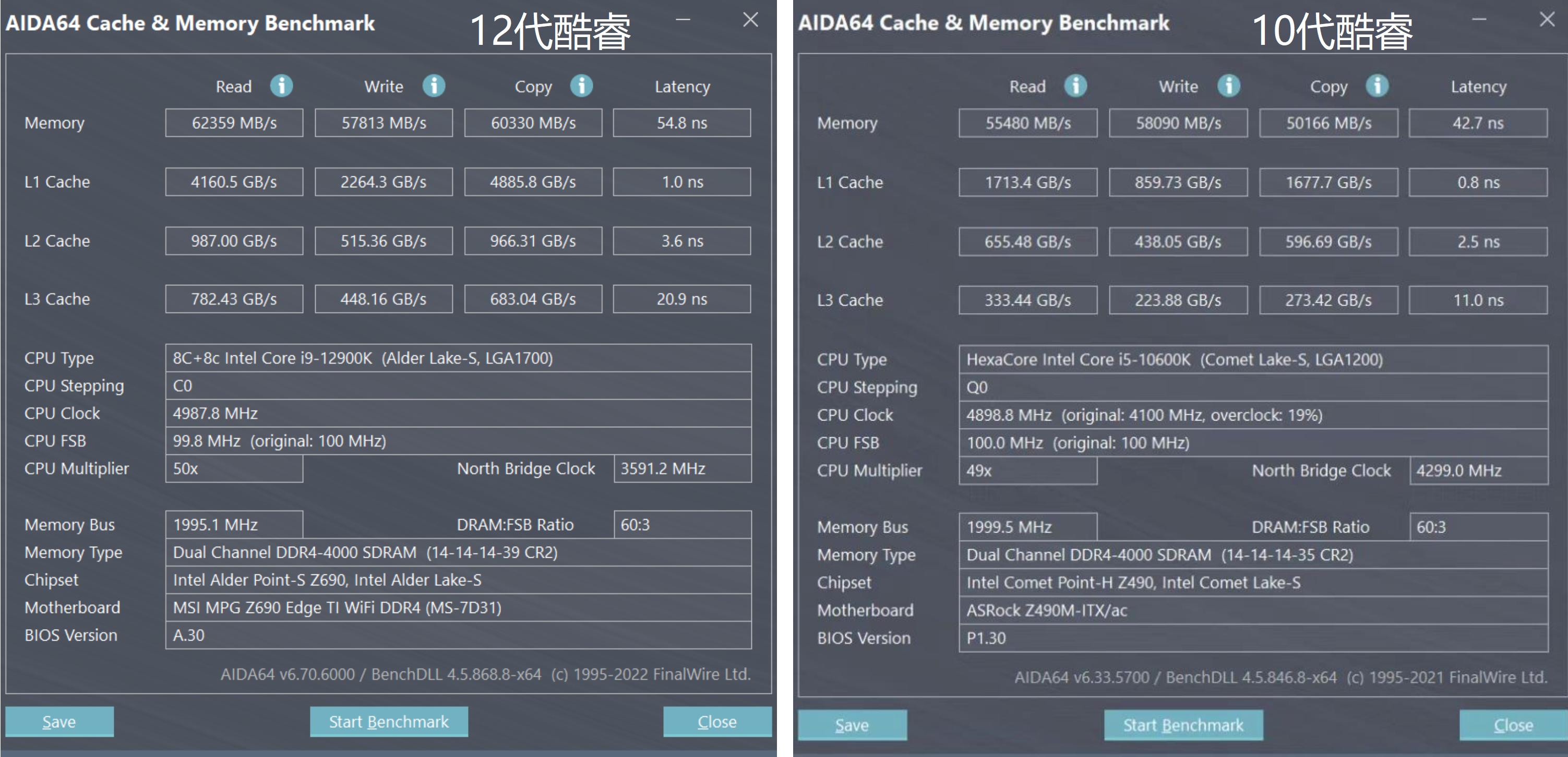Click Z690 chipset field
This screenshot has height=757, width=1568.
pyautogui.click(x=458, y=580)
